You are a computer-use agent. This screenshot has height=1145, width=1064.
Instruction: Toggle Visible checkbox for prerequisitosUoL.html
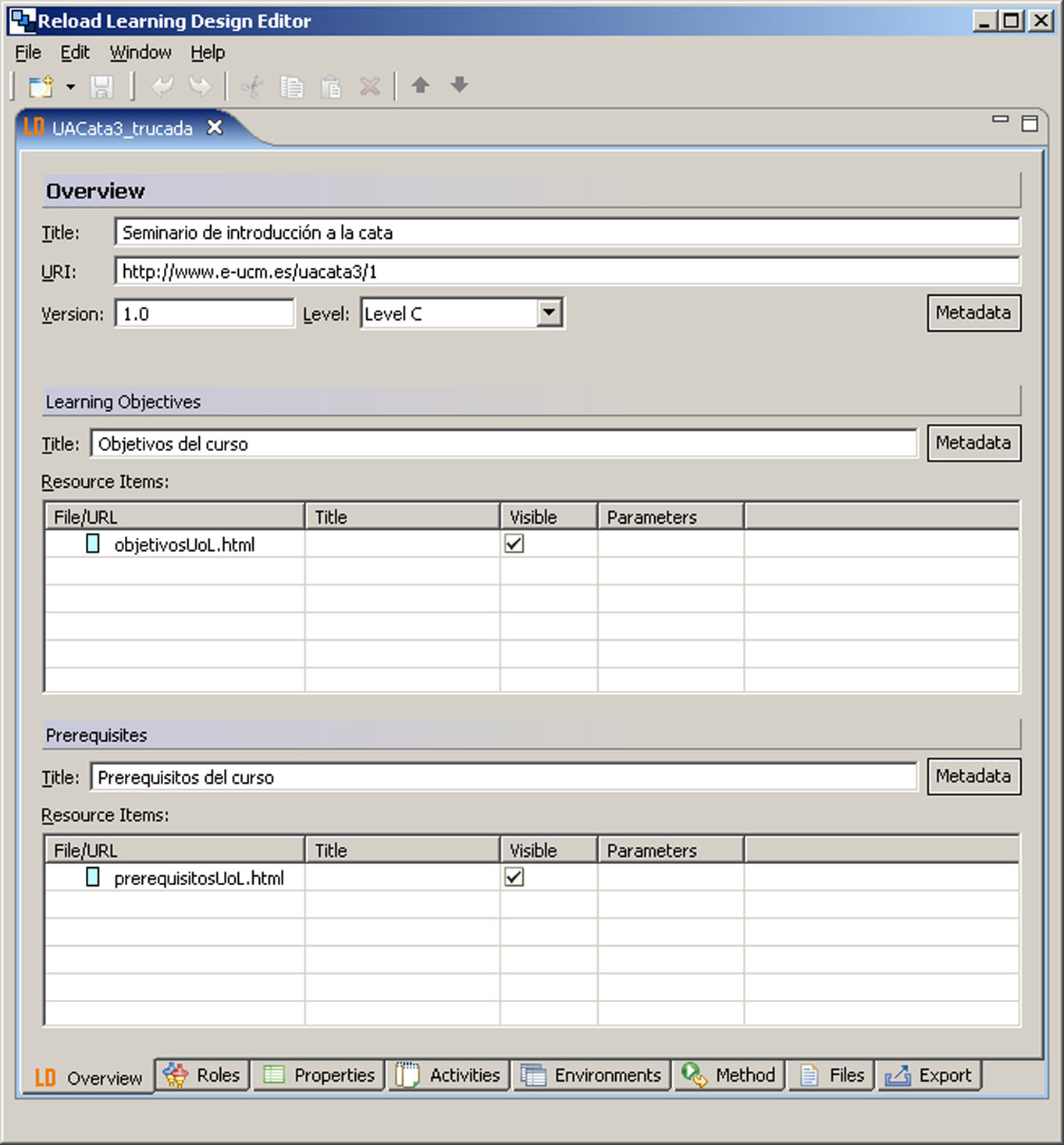coord(514,877)
